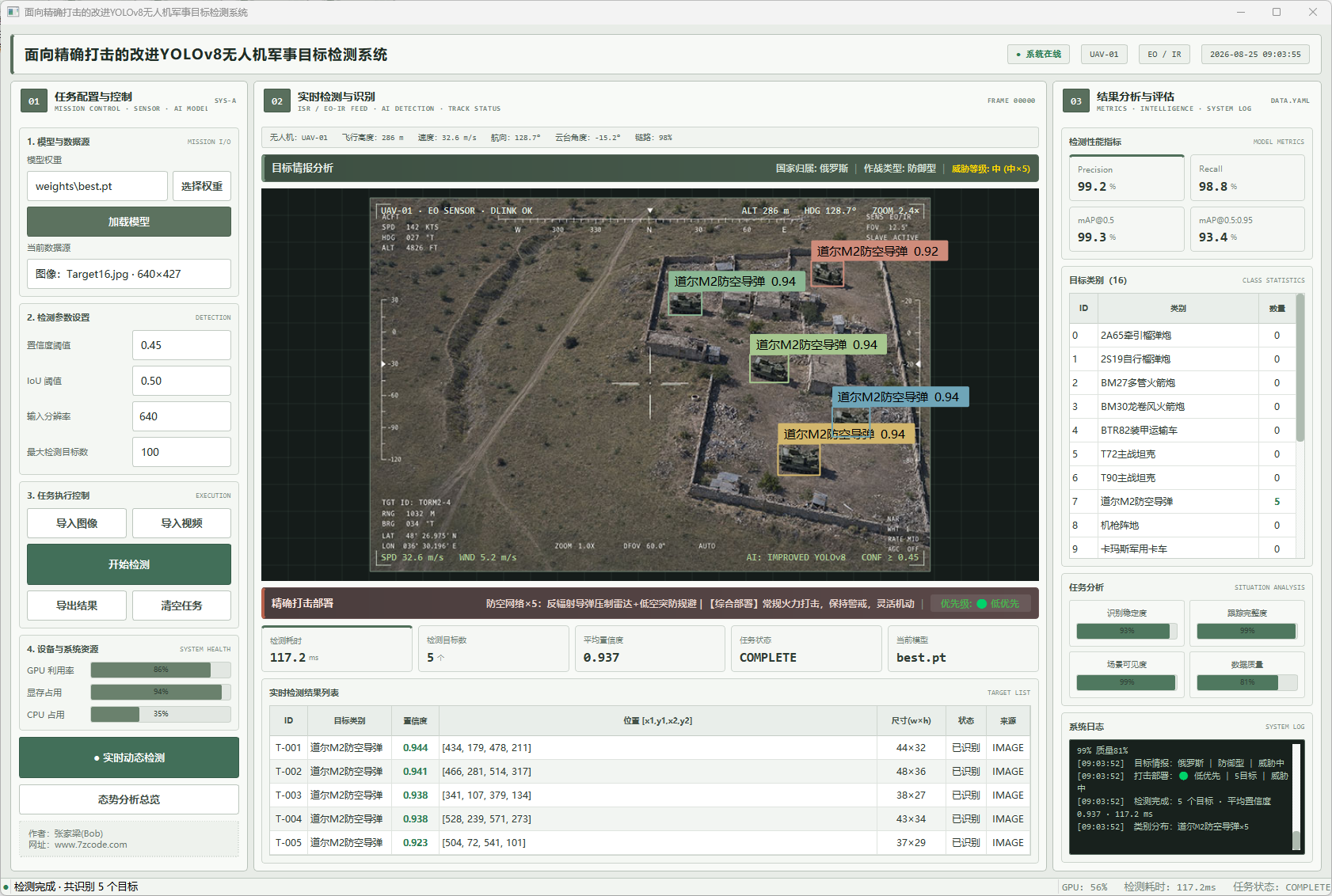This screenshot has height=896, width=1332.
Task: Click the 场景可见度 99% bar
Action: pos(1127,682)
